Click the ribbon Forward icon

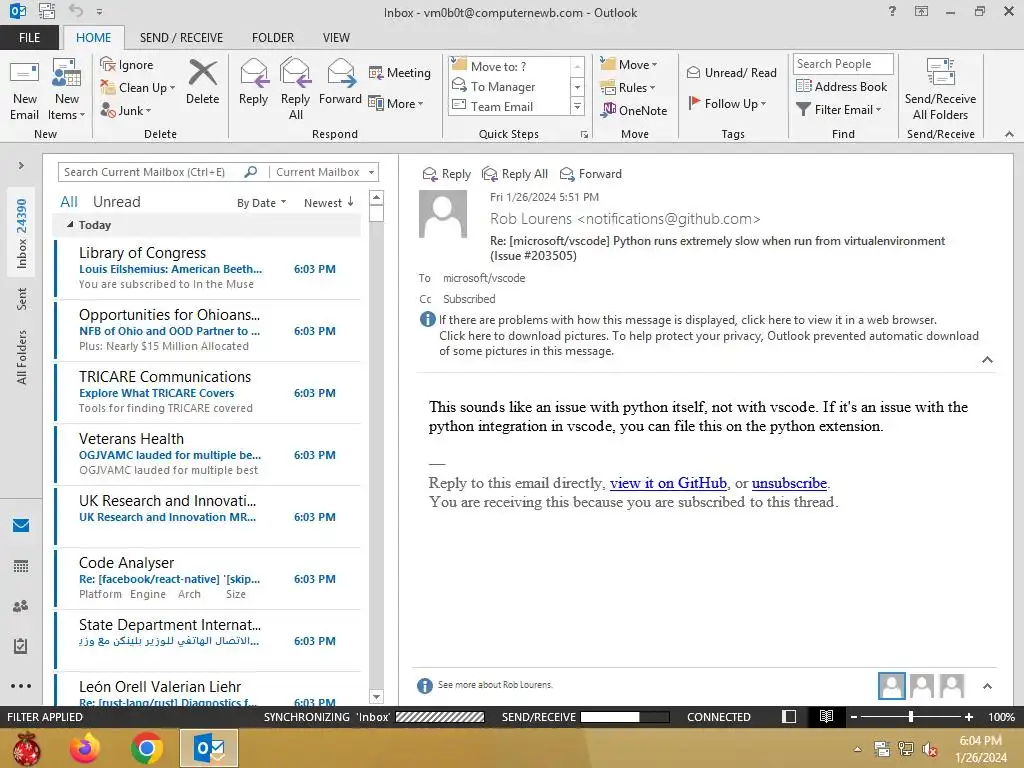[341, 72]
